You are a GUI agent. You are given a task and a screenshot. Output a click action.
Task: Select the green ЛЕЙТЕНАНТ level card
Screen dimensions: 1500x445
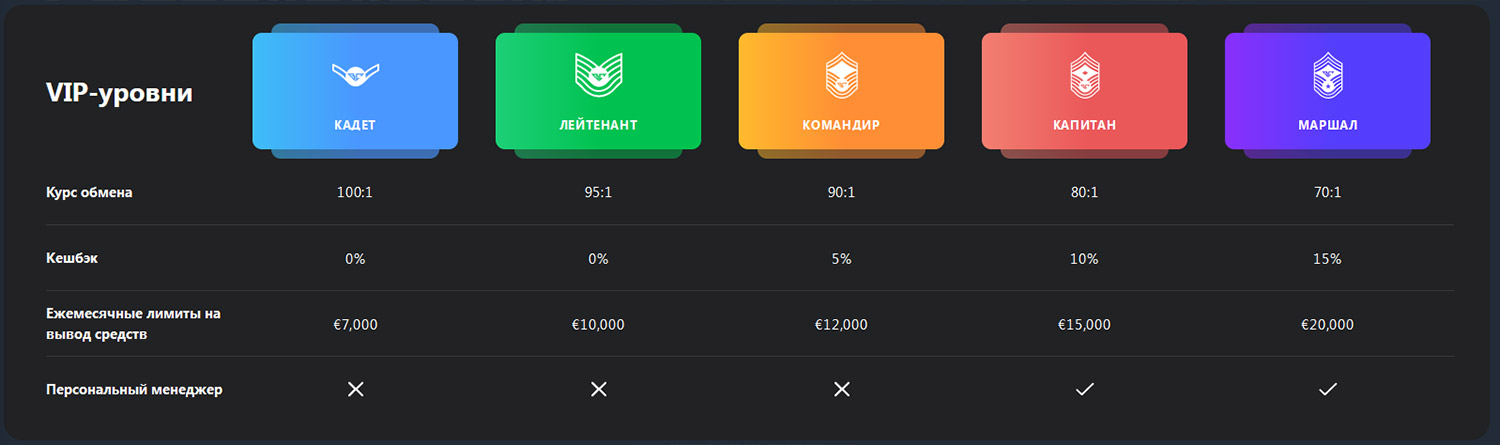[x=598, y=91]
